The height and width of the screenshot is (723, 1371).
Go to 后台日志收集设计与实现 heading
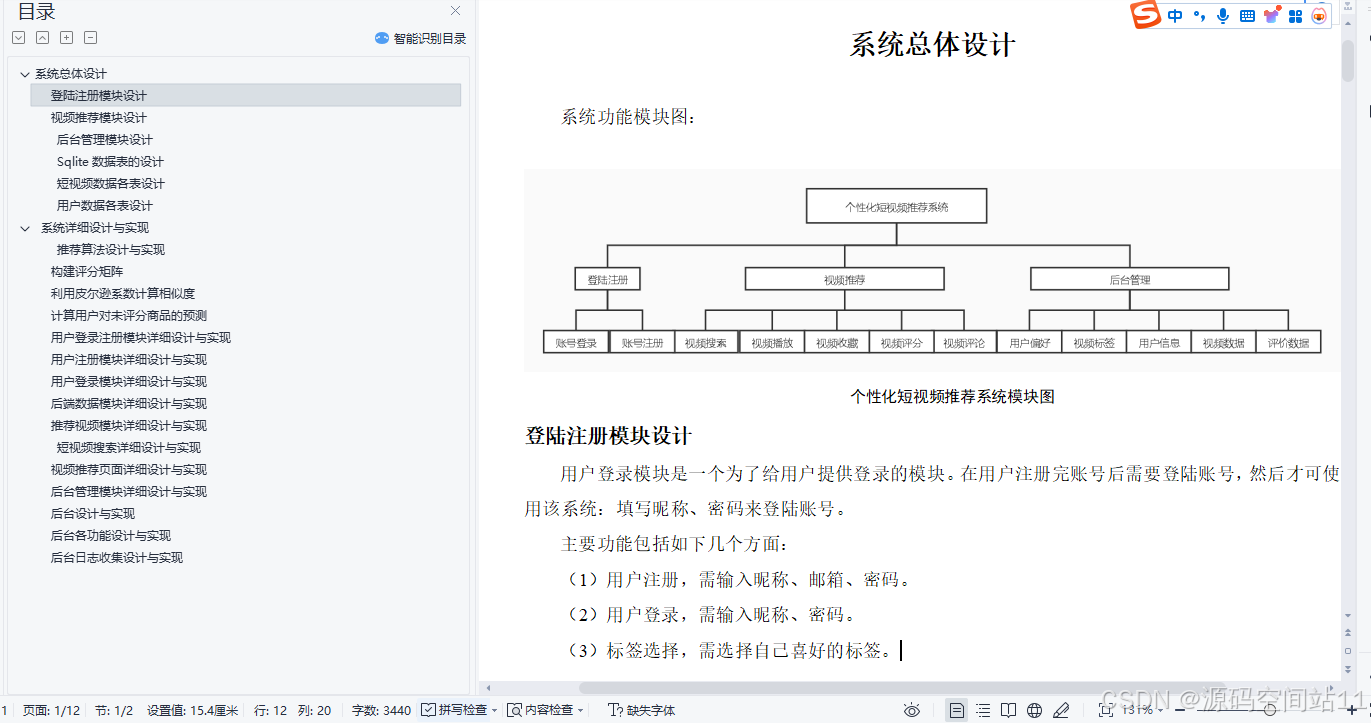pyautogui.click(x=117, y=558)
